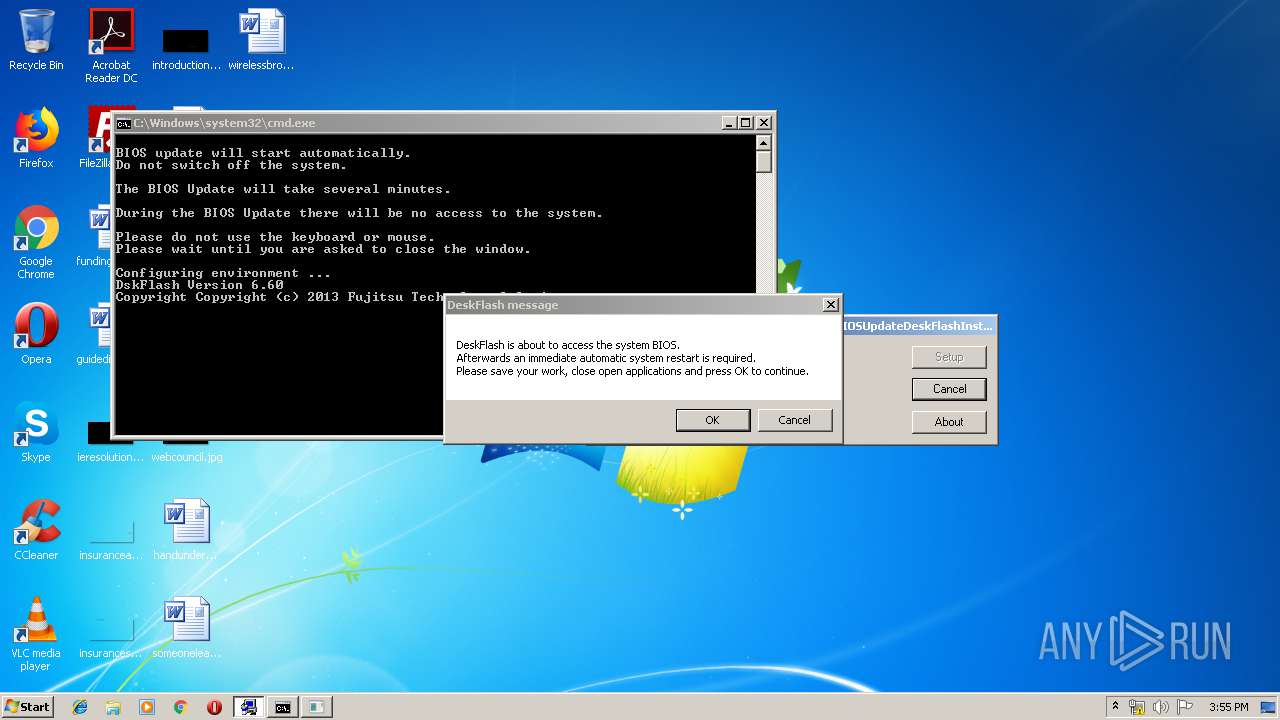This screenshot has height=720, width=1280.
Task: Select the webcouncil.jpg file
Action: 186,450
